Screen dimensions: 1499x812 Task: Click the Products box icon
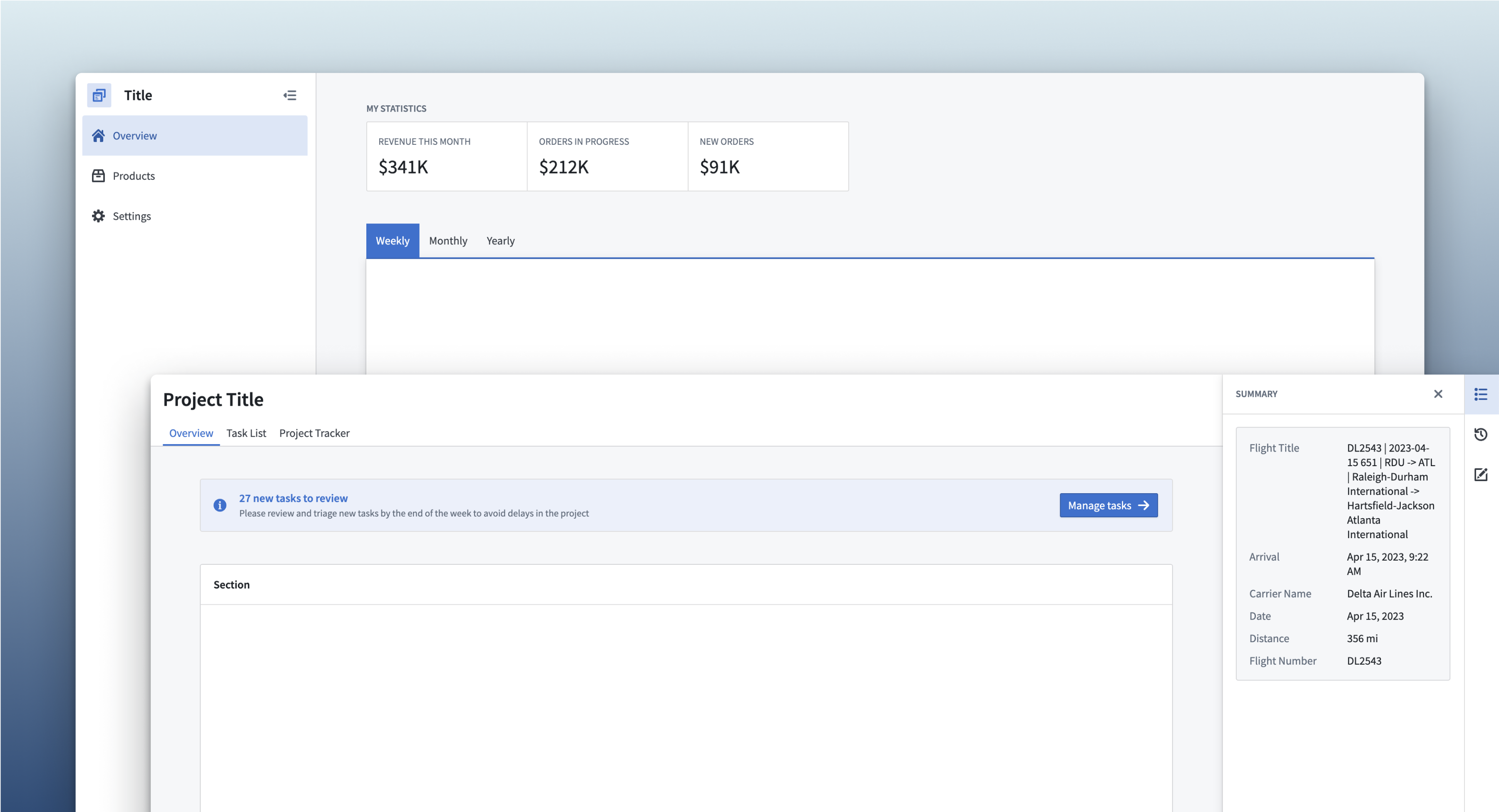(98, 176)
